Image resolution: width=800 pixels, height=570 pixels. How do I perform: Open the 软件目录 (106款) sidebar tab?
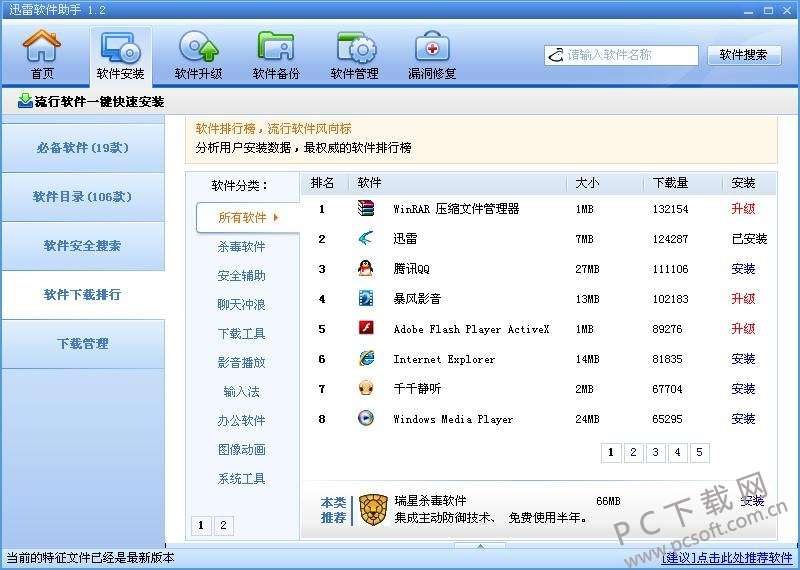(x=83, y=197)
